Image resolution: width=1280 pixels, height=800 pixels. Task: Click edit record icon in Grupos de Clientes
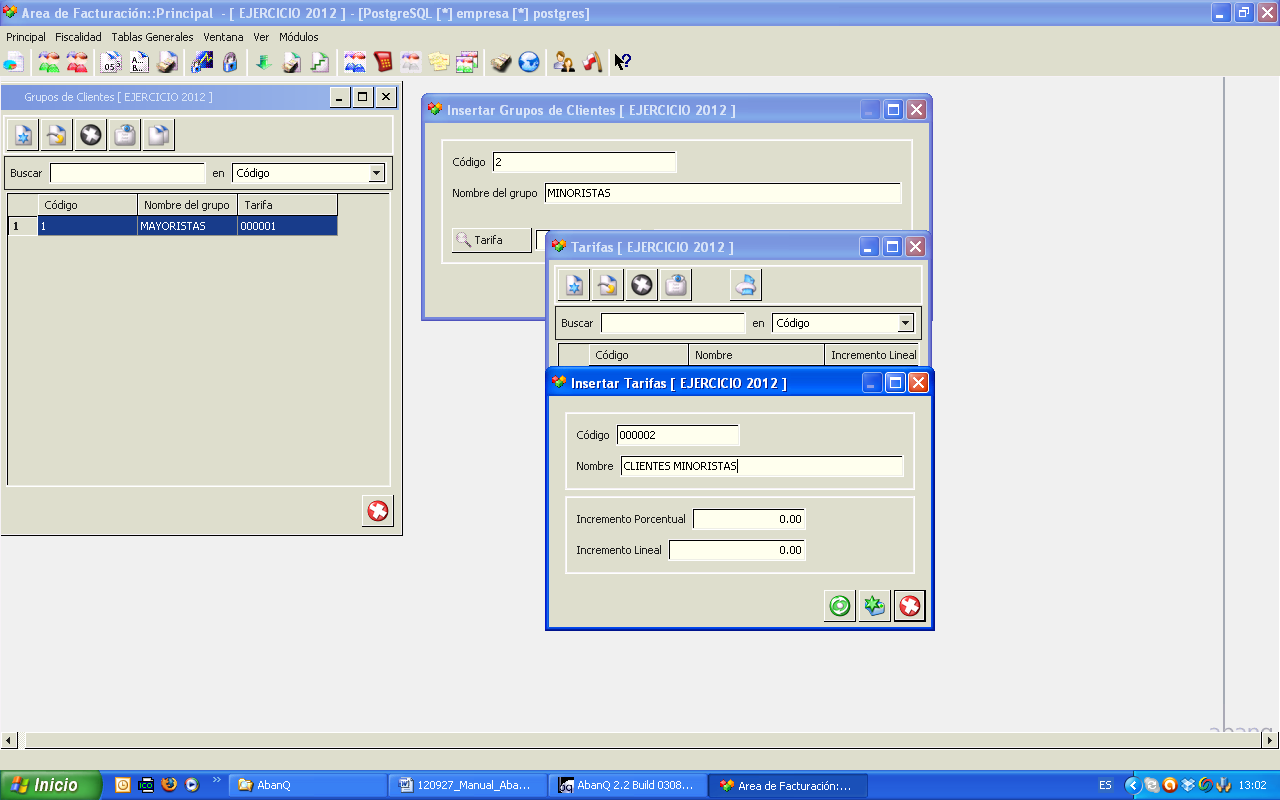(57, 135)
